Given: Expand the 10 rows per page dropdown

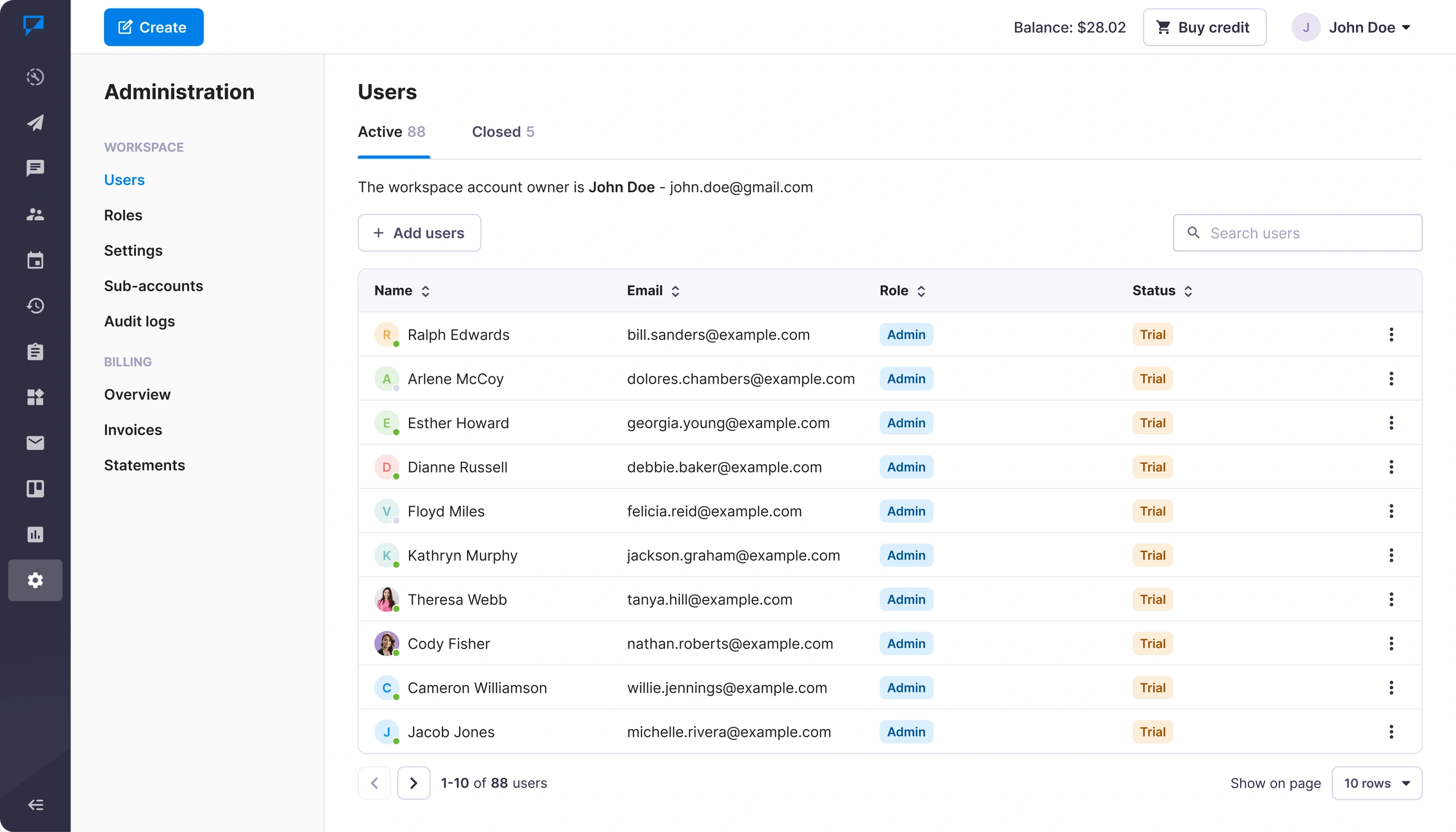Looking at the screenshot, I should click(1376, 783).
